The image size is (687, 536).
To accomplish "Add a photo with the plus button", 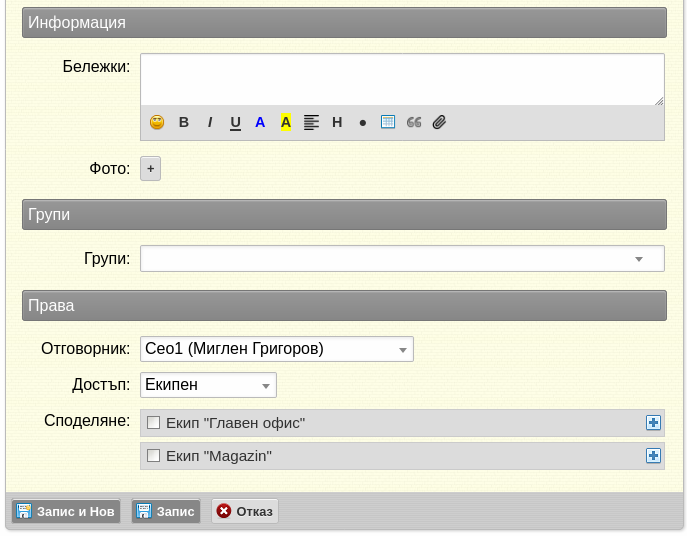I will pos(150,169).
